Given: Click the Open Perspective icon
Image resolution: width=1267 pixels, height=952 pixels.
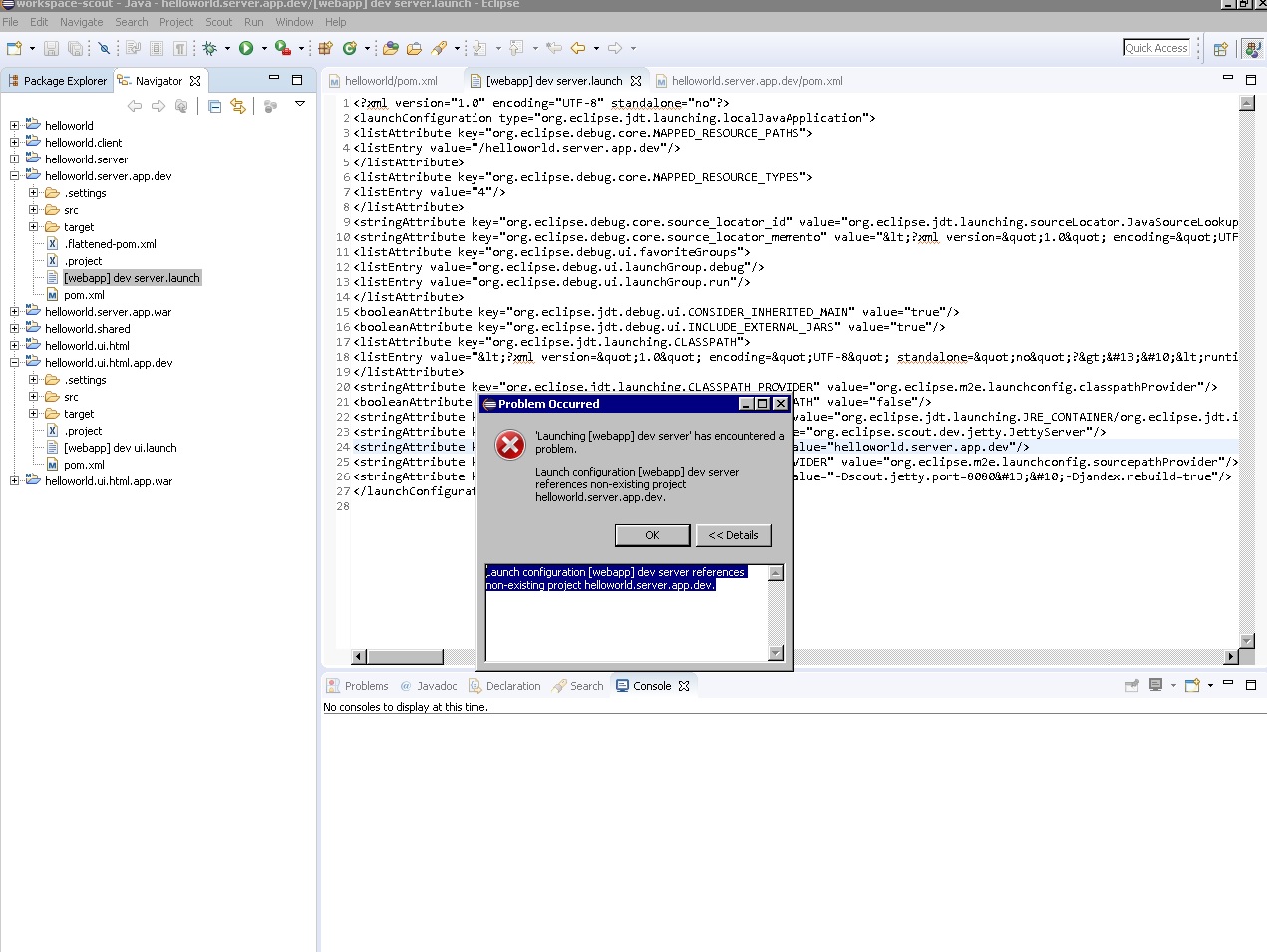Looking at the screenshot, I should pyautogui.click(x=1220, y=48).
